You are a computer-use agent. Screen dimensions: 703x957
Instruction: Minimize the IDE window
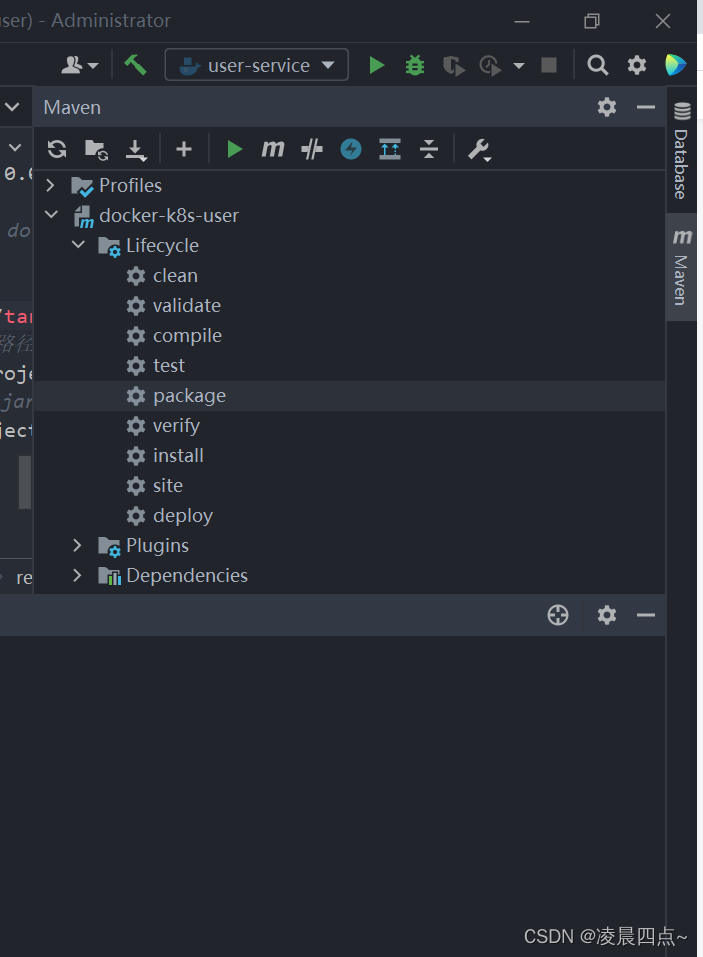coord(522,21)
